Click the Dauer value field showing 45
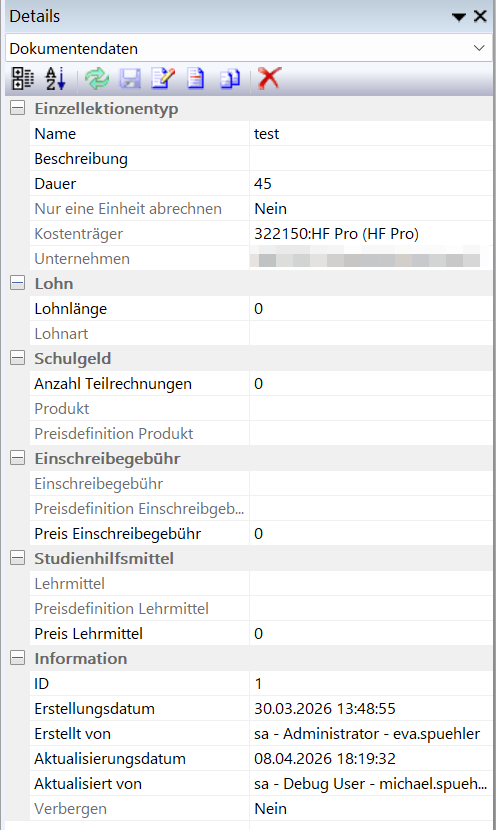The image size is (496, 830). tap(371, 183)
